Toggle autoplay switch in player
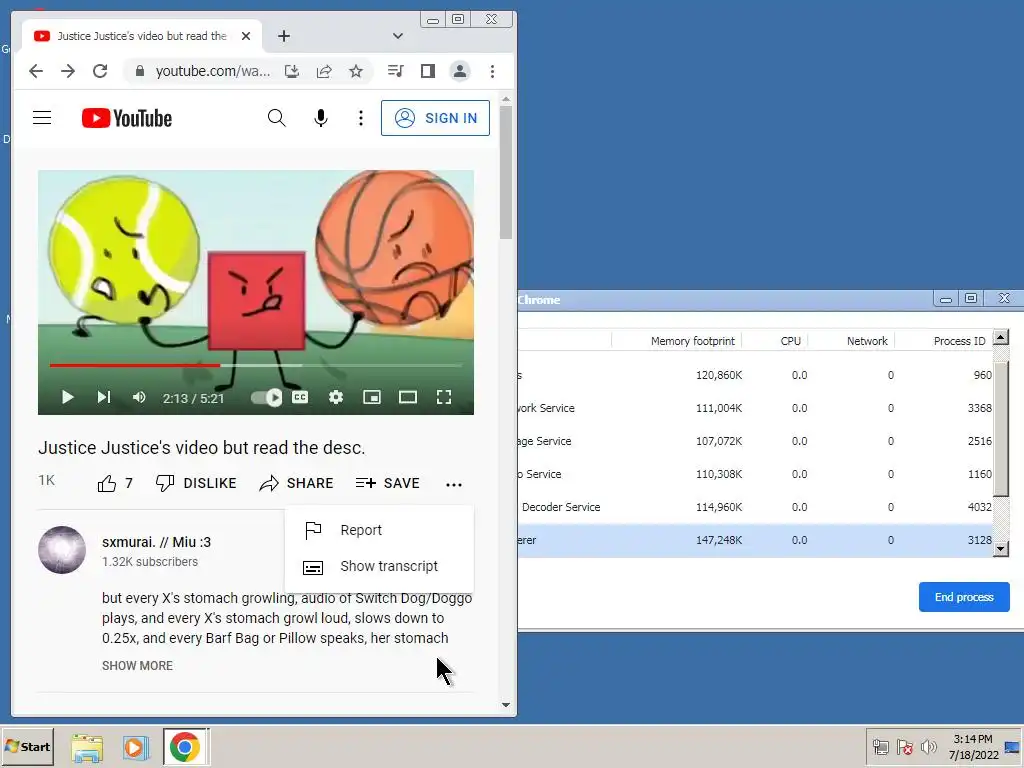 [x=266, y=397]
